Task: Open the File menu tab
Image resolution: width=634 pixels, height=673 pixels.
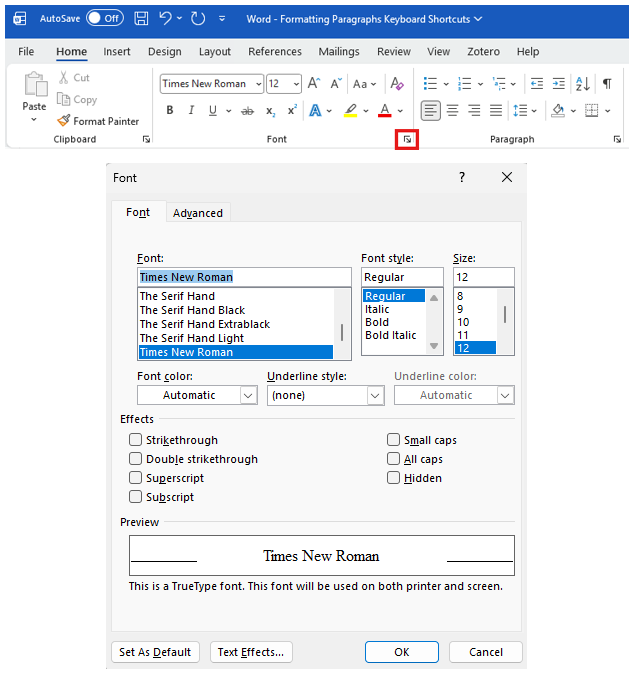Action: (26, 52)
